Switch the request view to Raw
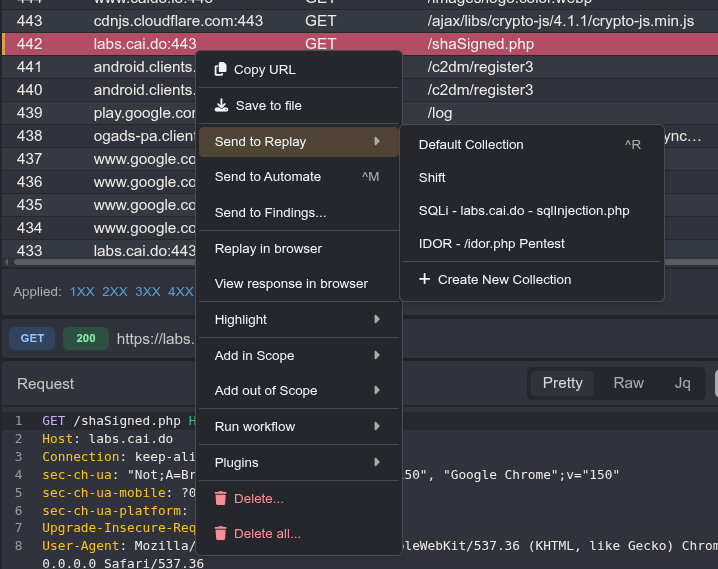Viewport: 718px width, 569px height. 628,383
